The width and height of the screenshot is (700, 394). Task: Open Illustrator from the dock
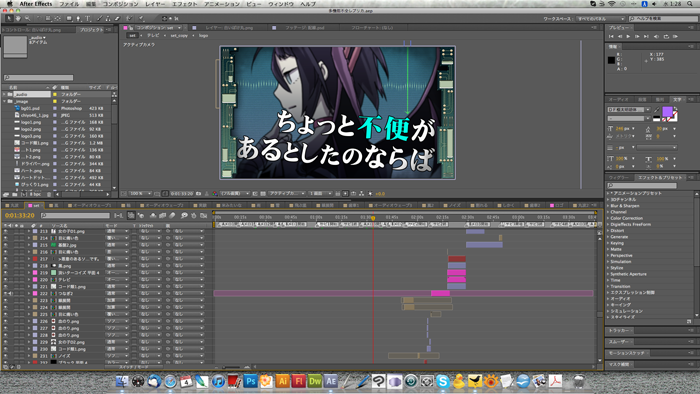click(282, 381)
